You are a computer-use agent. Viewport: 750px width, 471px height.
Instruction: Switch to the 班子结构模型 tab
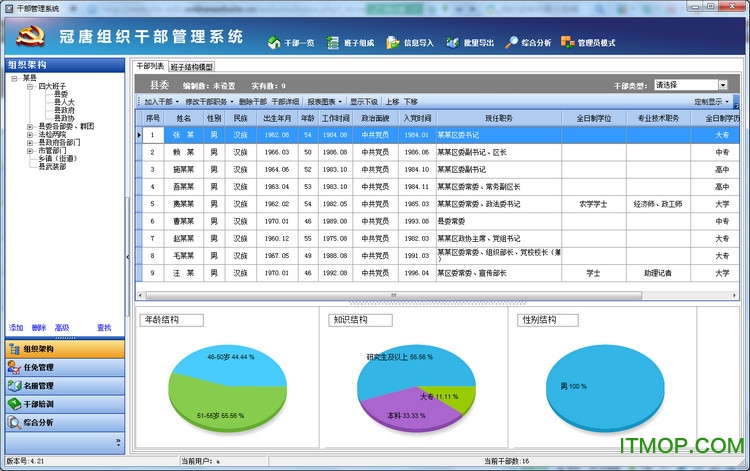click(192, 67)
